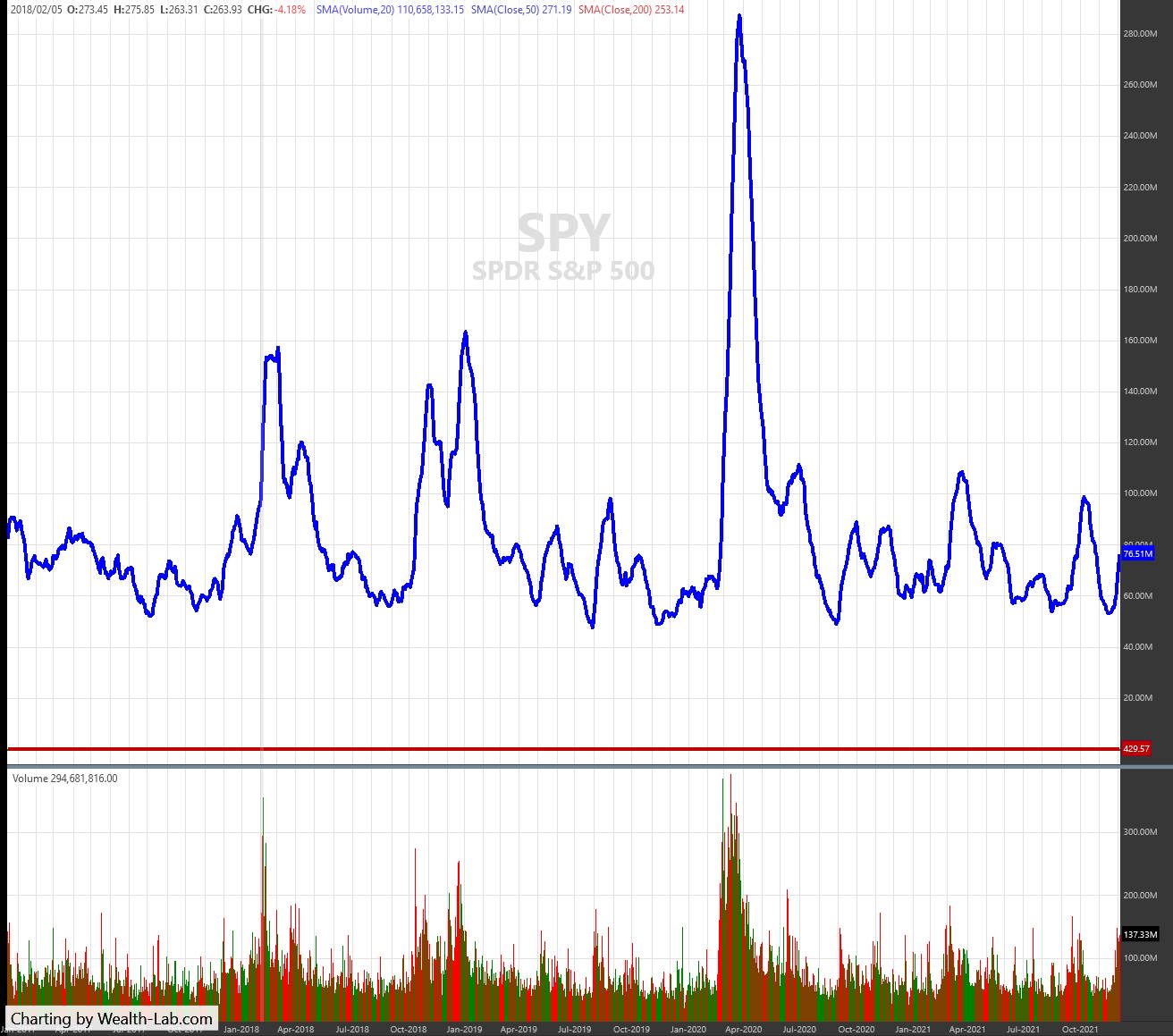1173x1036 pixels.
Task: Click the "140.00M" axis label
Action: [x=1141, y=392]
